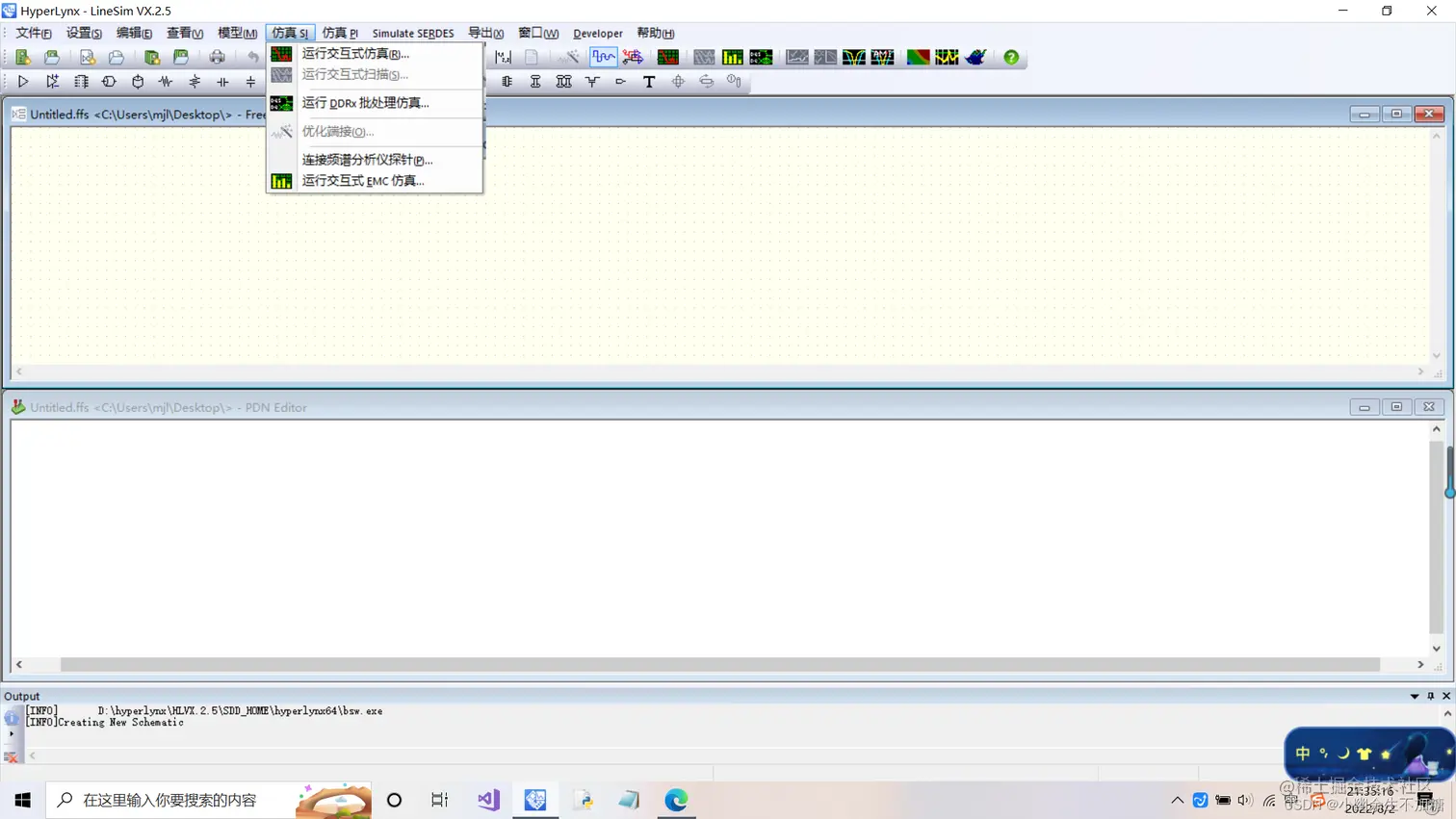Screen dimensions: 1456x819
Task: Click the taskbar search input box
Action: point(209,800)
